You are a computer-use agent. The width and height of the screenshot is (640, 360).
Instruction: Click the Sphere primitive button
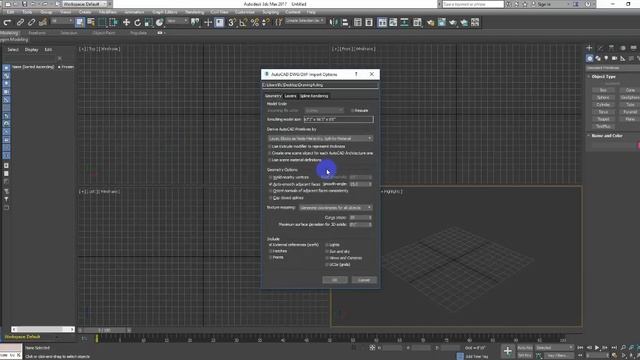603,98
